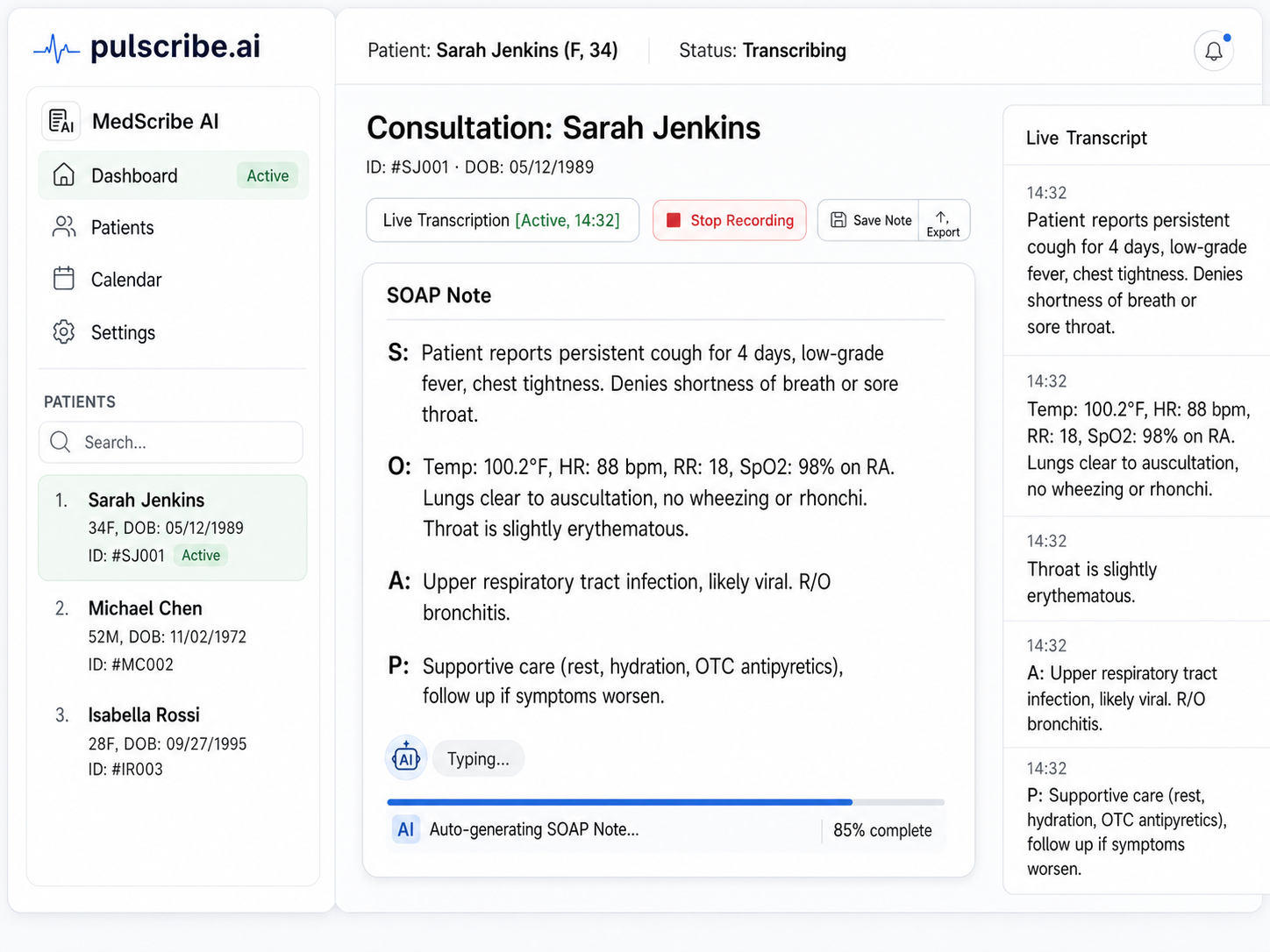Click the AI typing avatar icon
This screenshot has height=952, width=1270.
click(x=405, y=757)
